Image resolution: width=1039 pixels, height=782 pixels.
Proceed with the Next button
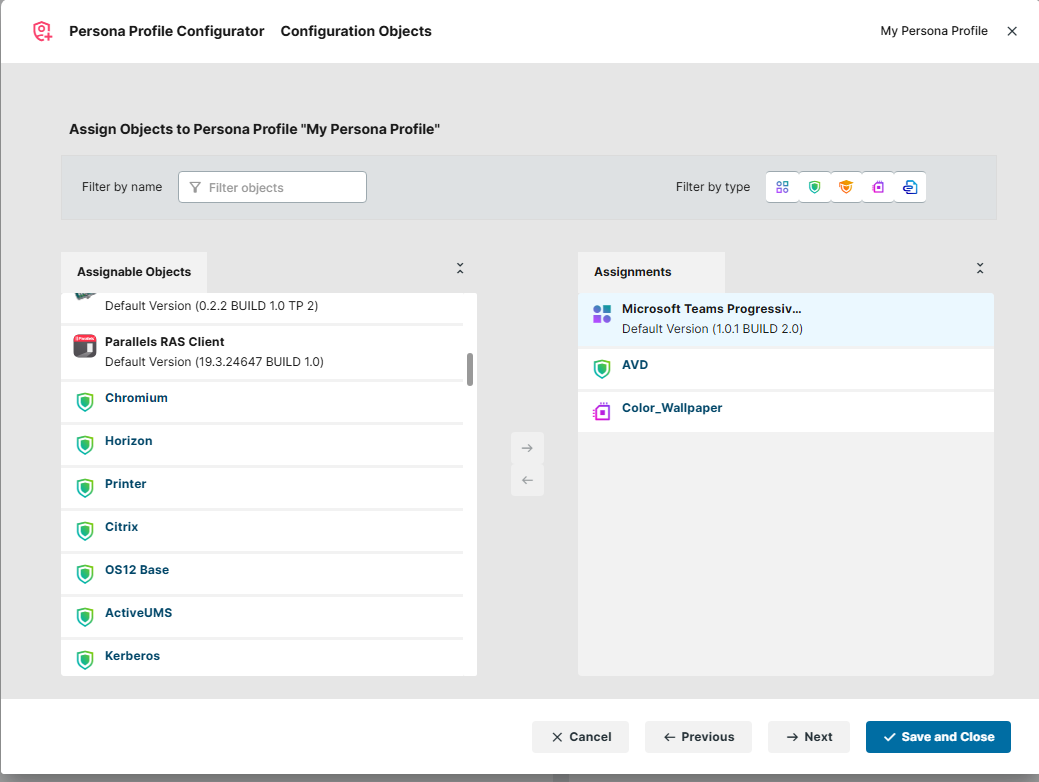808,737
